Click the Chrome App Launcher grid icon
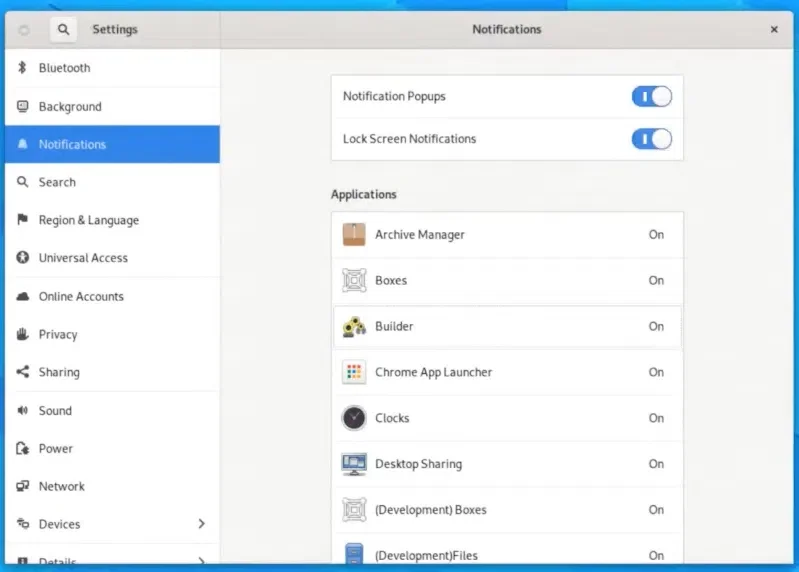This screenshot has width=799, height=572. [x=354, y=372]
